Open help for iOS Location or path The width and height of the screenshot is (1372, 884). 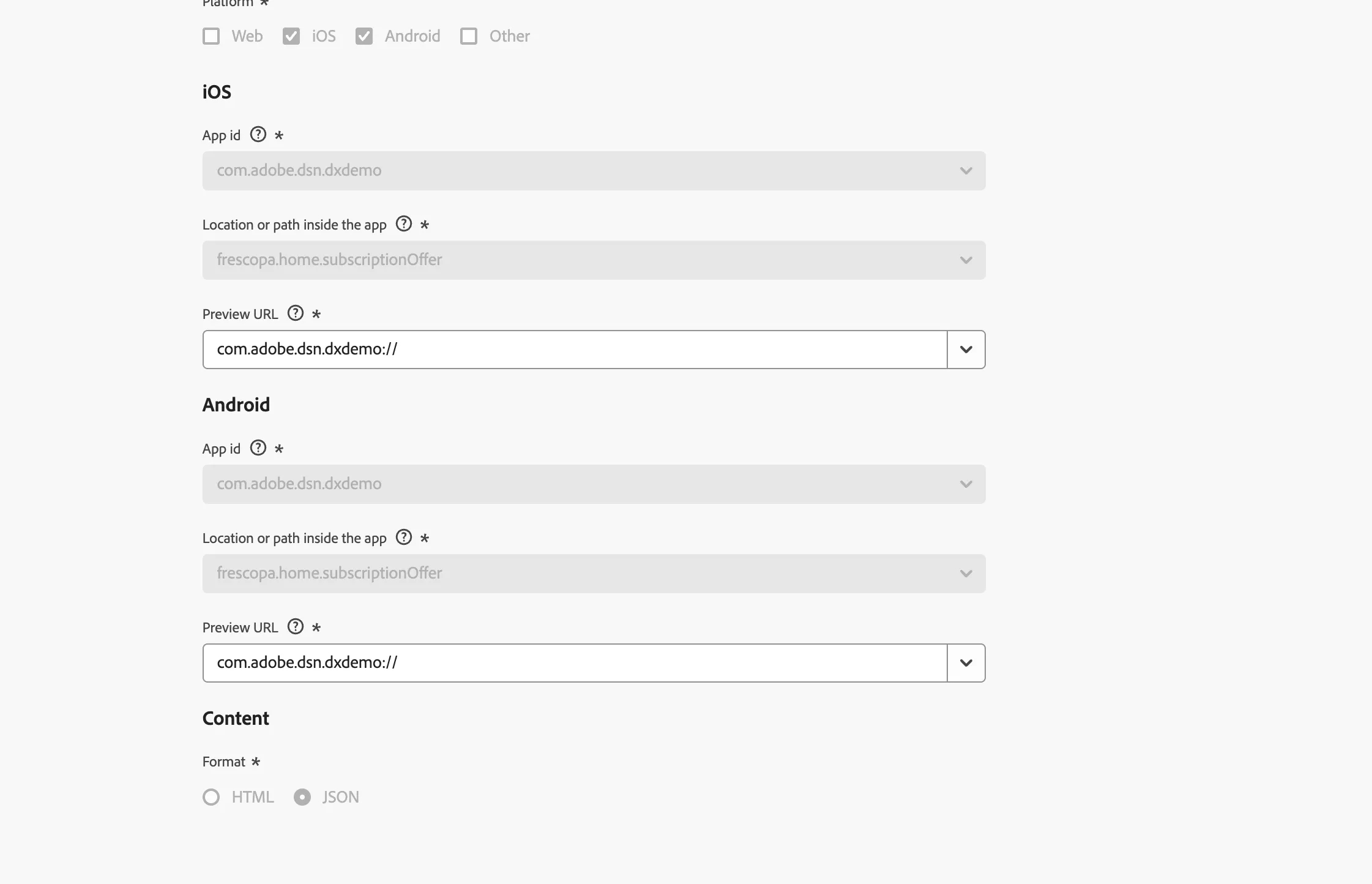point(404,223)
